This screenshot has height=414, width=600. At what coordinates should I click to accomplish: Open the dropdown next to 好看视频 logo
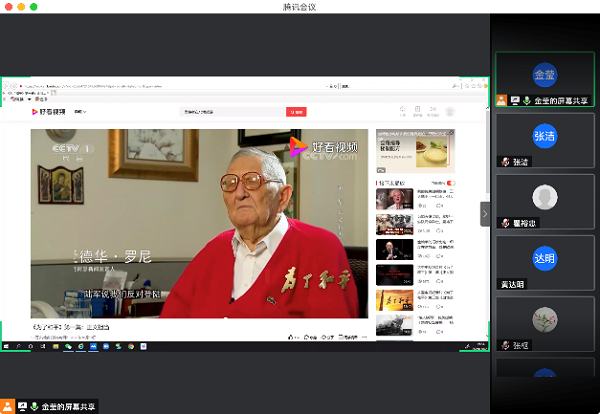click(x=79, y=111)
